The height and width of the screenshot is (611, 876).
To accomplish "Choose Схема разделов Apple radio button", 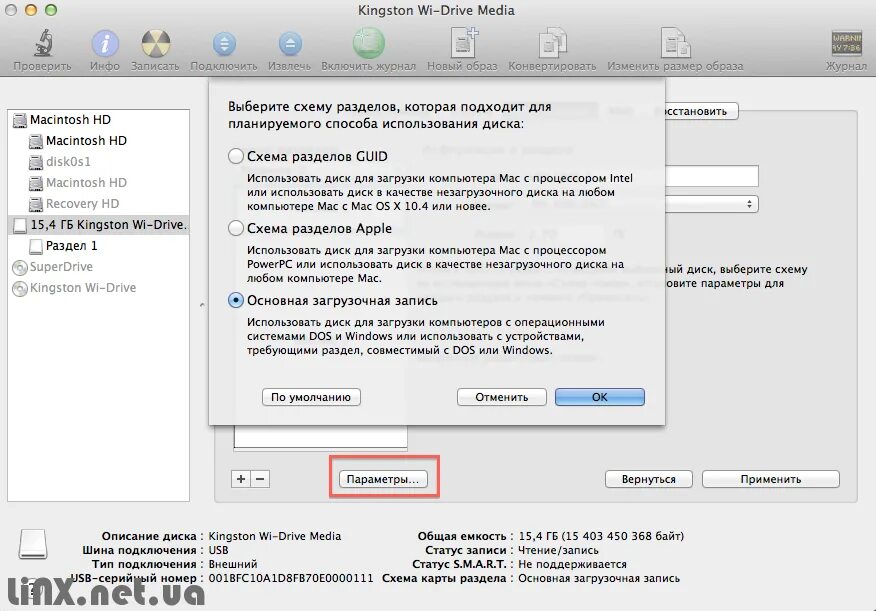I will click(x=236, y=228).
